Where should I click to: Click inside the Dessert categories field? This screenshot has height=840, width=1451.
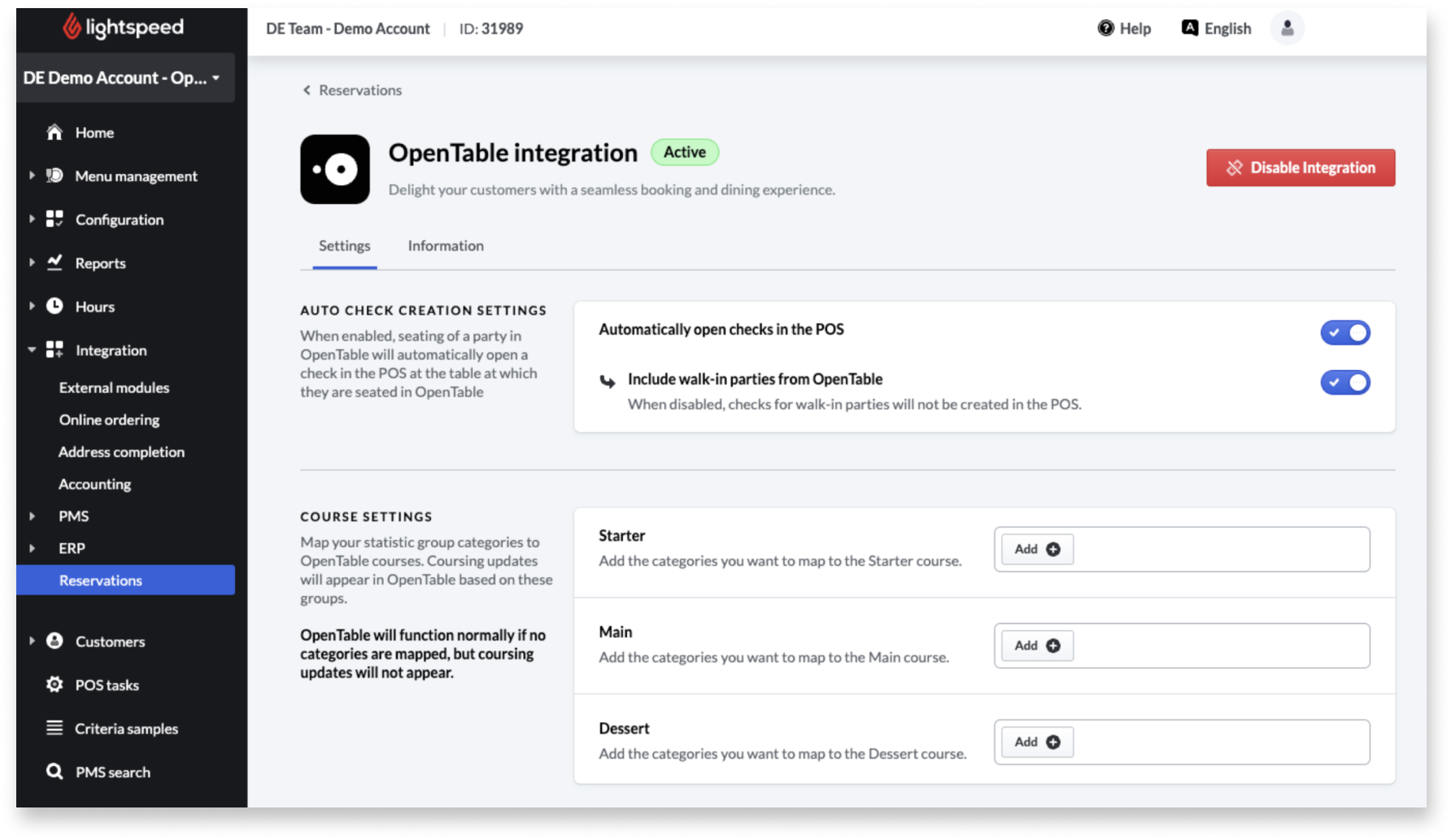pyautogui.click(x=1182, y=742)
